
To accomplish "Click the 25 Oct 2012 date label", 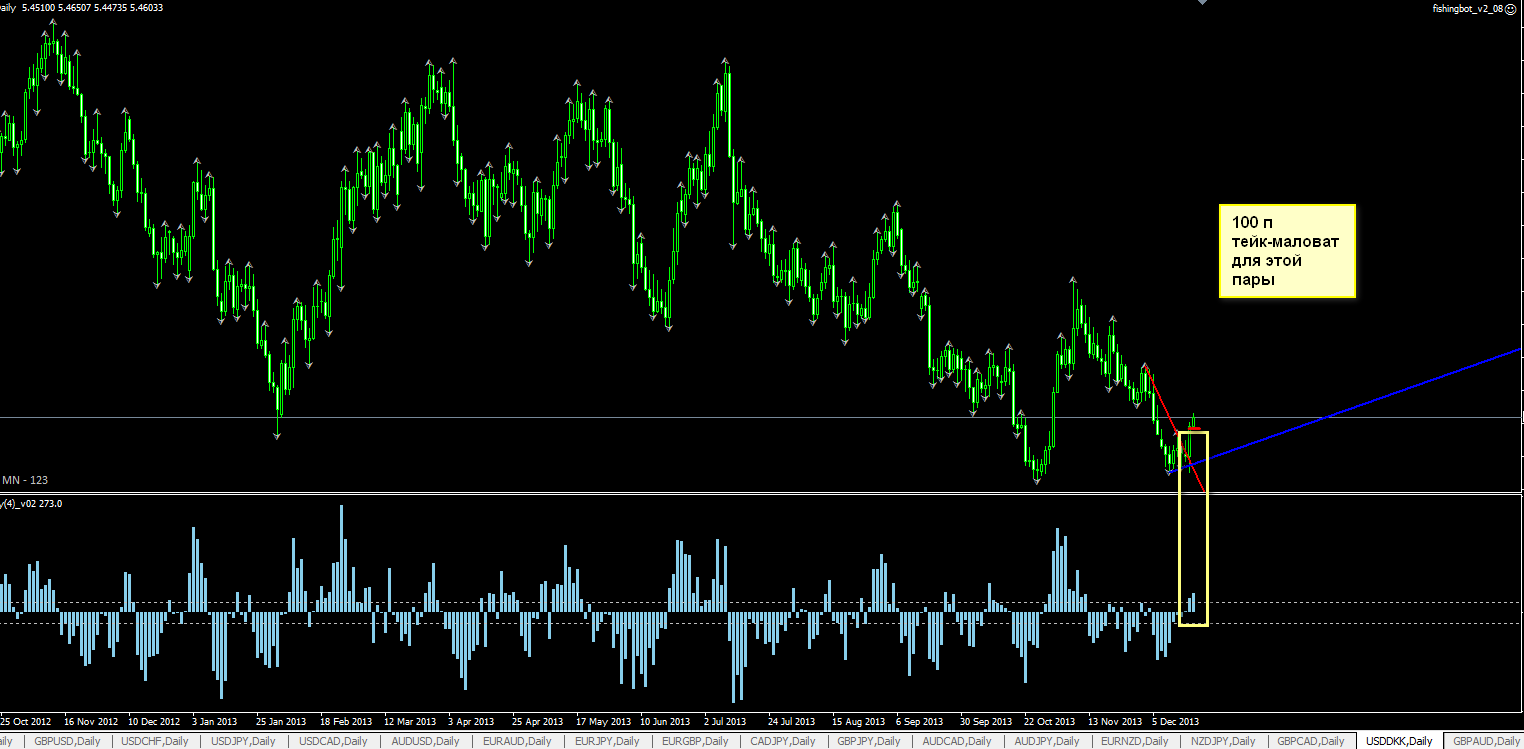I will tap(26, 721).
